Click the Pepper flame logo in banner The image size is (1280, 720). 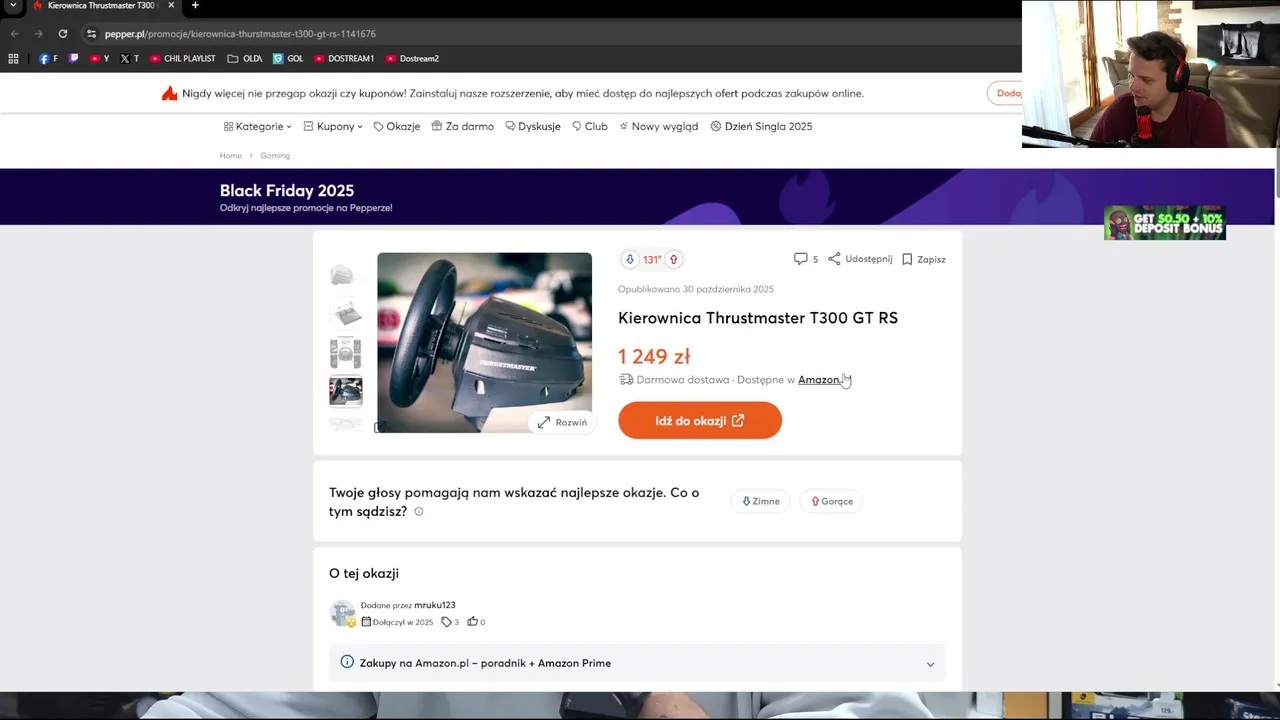point(169,93)
